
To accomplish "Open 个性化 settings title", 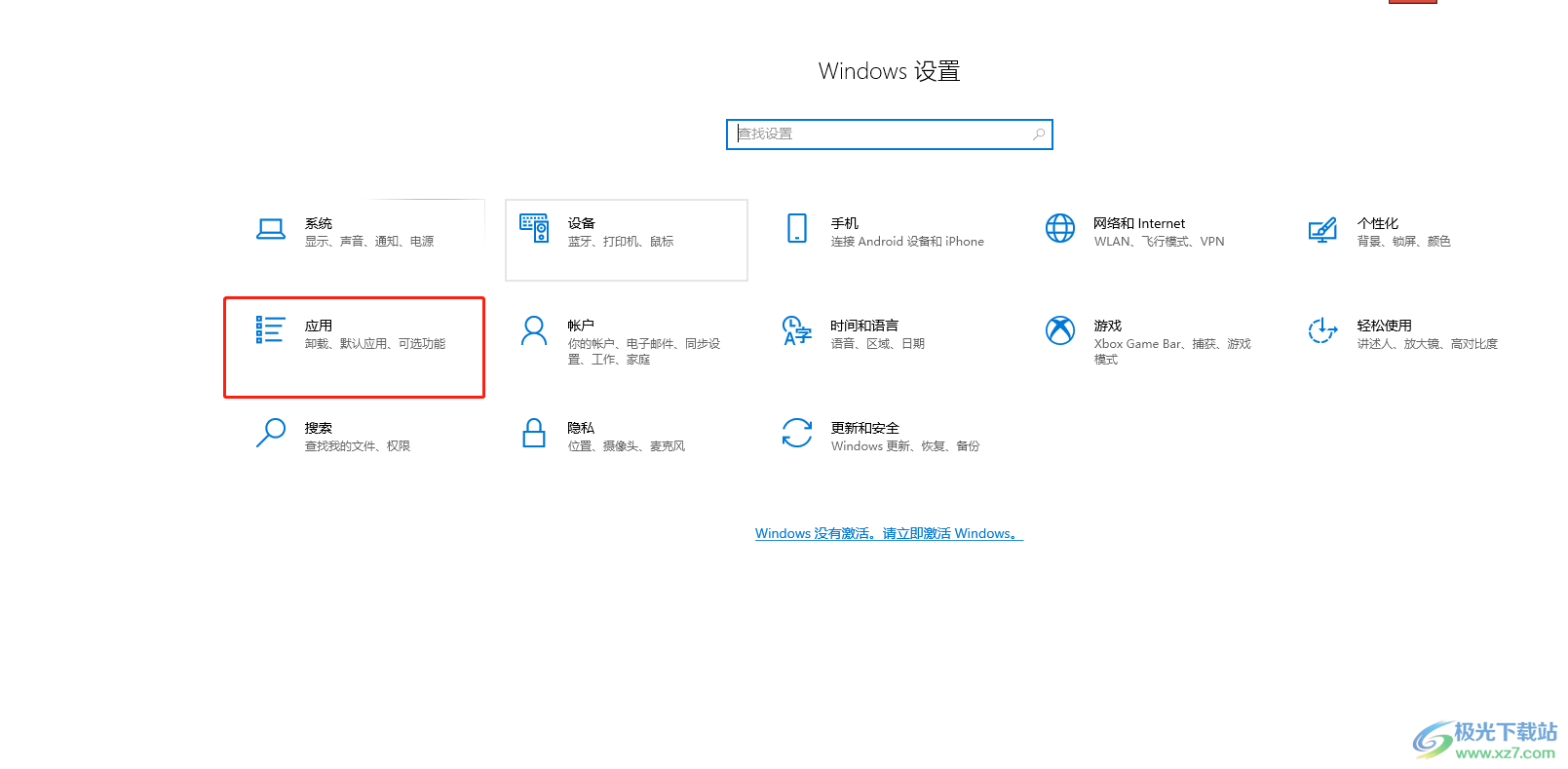I will pos(1378,223).
